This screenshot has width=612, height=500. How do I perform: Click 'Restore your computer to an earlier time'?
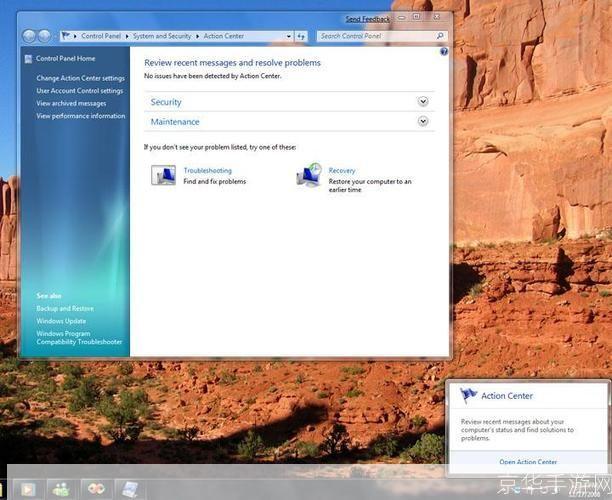370,185
